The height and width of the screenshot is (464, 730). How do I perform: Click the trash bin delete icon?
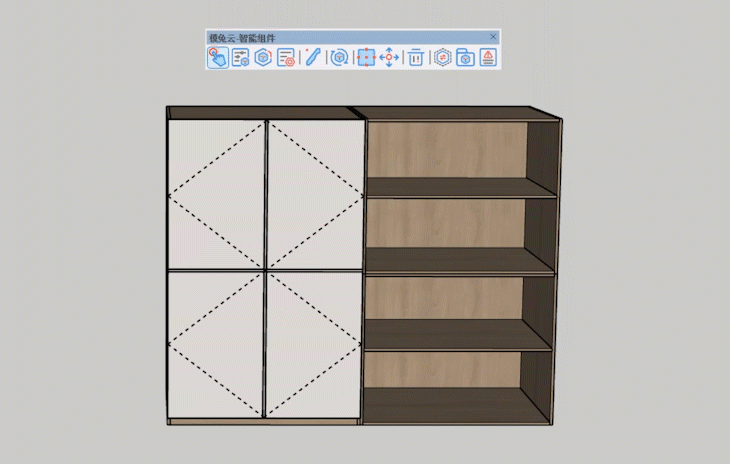(415, 58)
